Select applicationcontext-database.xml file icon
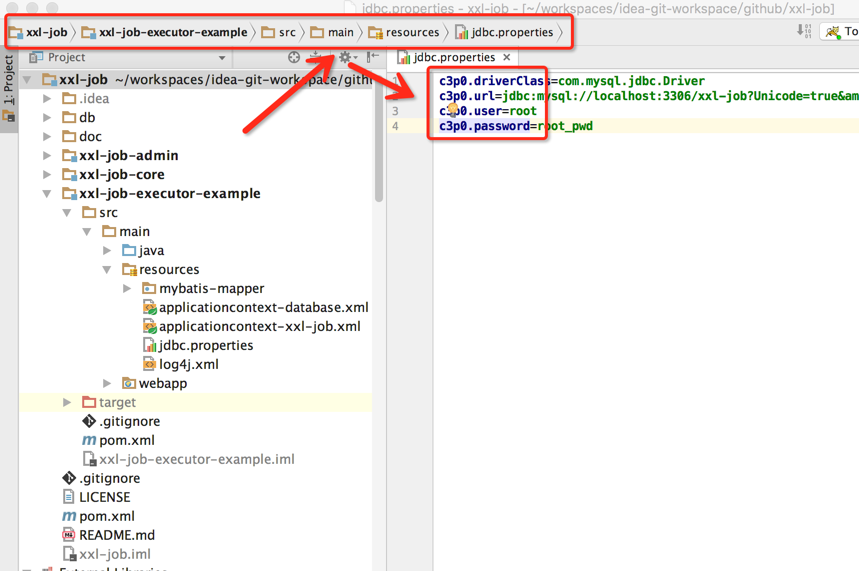Screen dimensions: 859x571 150,307
